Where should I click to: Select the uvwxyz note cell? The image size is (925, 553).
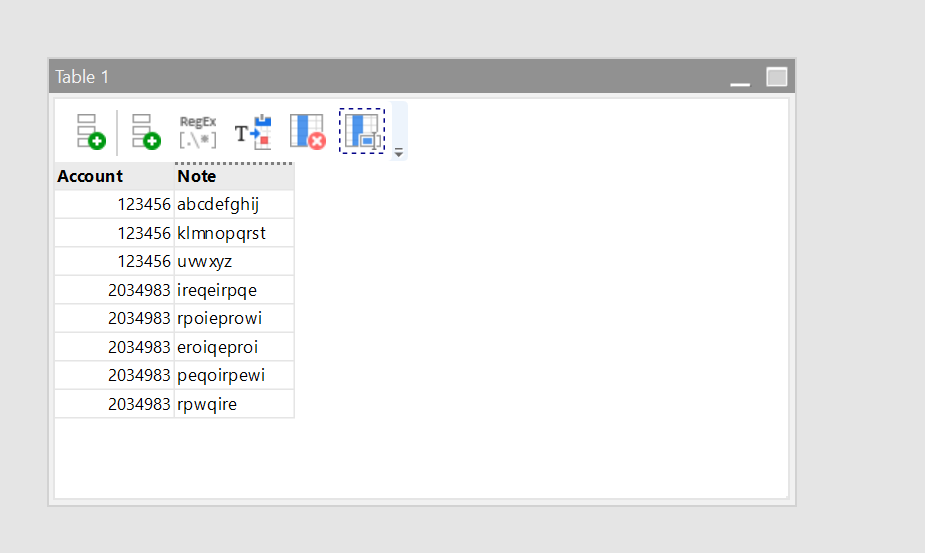pos(234,261)
